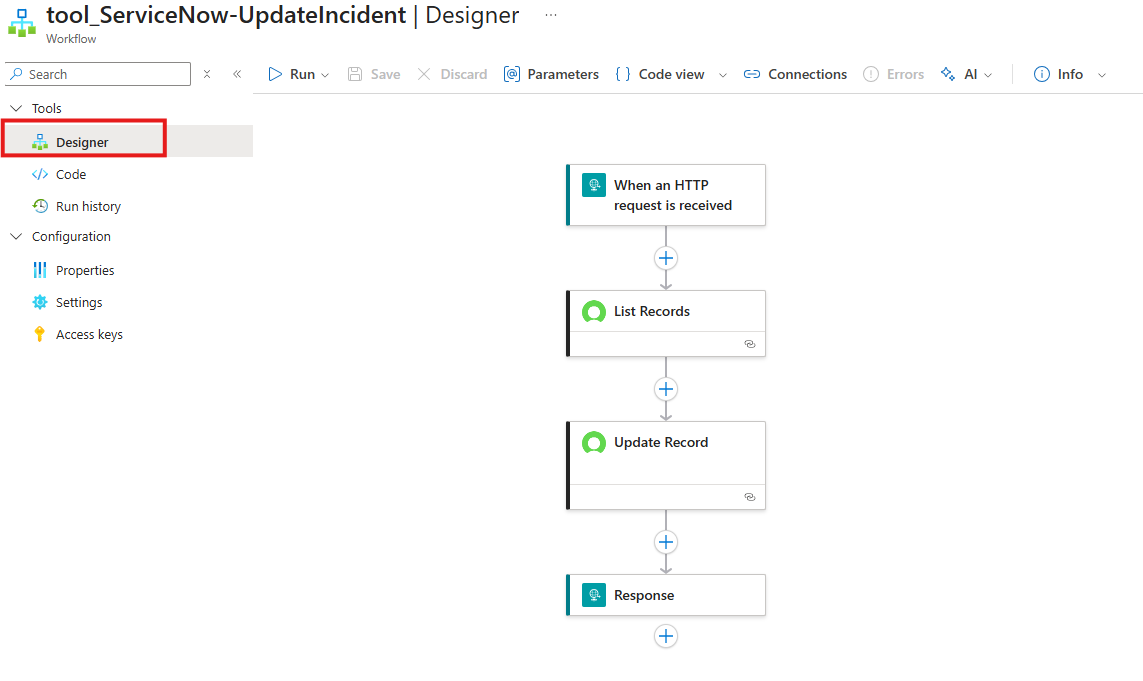Click the Parameters icon in the toolbar
Viewport: 1143px width, 681px height.
coord(512,73)
